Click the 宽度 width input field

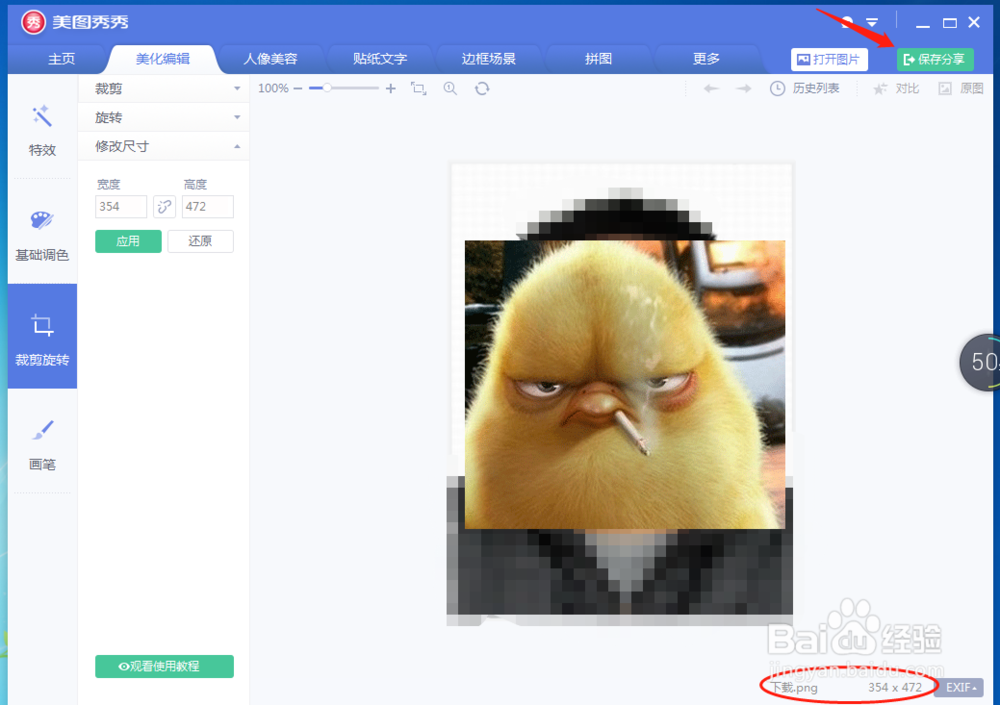tap(121, 207)
